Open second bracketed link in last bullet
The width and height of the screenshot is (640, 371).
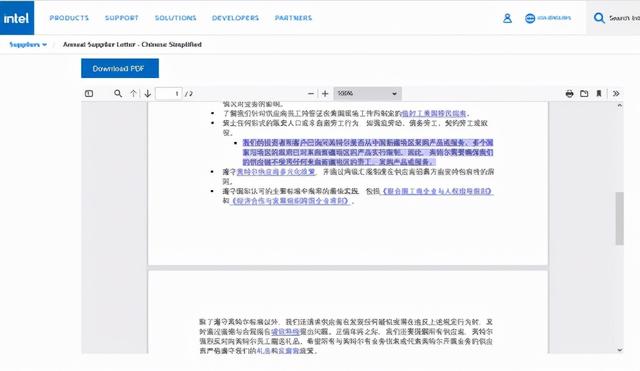tap(290, 201)
